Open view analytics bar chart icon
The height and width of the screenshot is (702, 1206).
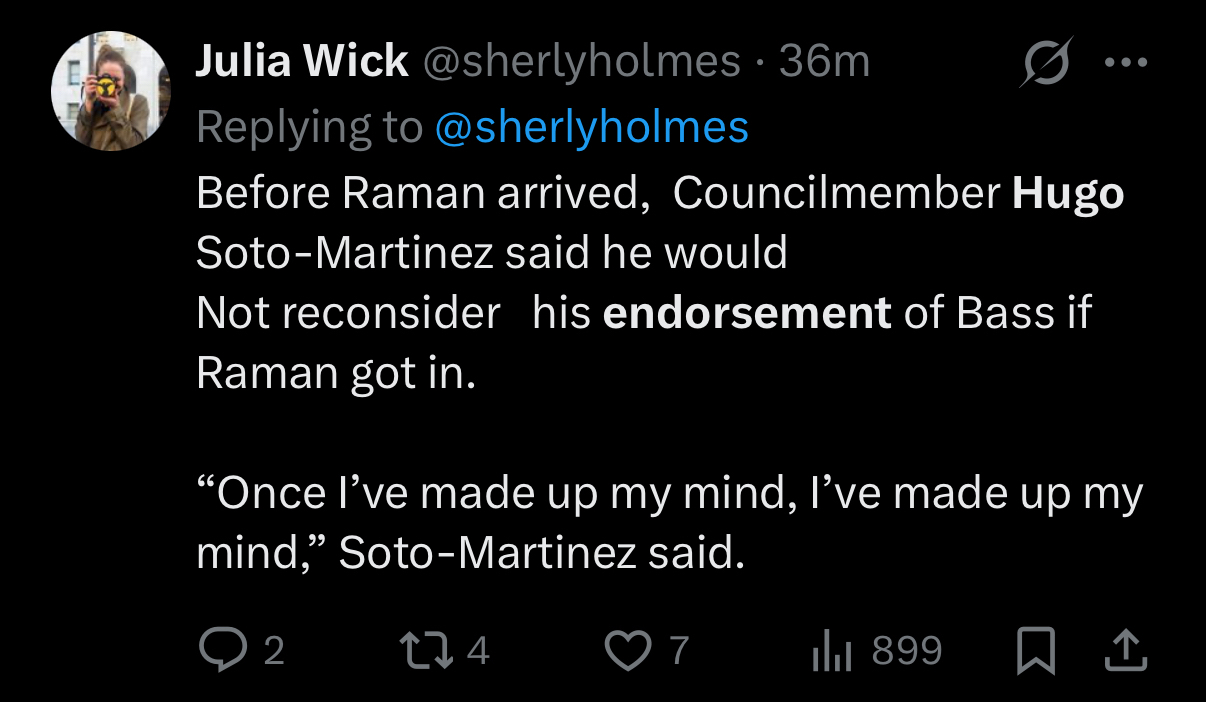click(x=831, y=651)
